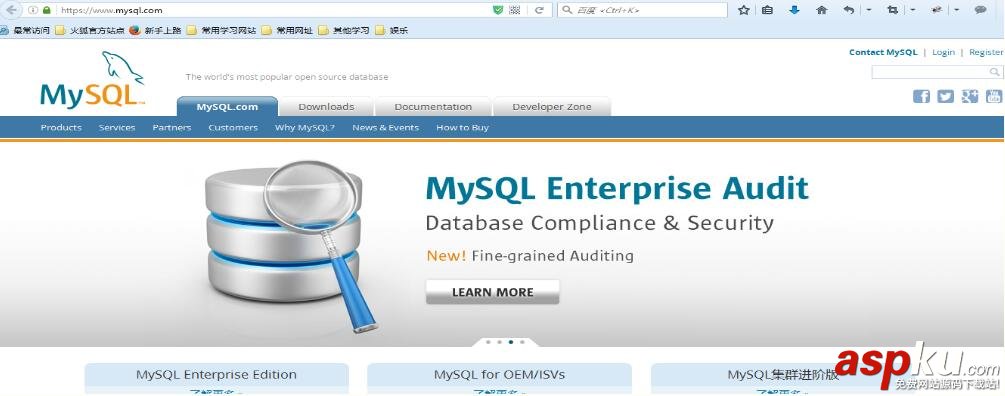
Task: Open MySQL Twitter page icon
Action: [x=945, y=97]
